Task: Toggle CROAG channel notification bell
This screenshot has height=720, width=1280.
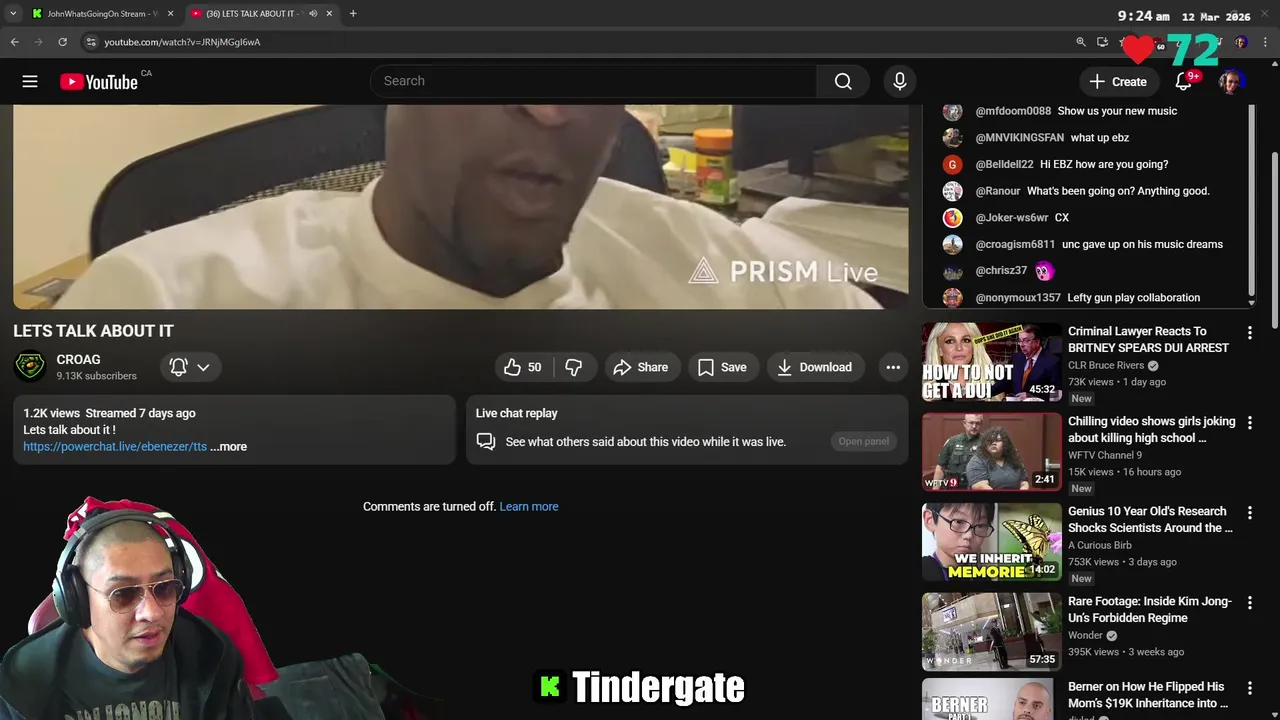Action: click(179, 367)
